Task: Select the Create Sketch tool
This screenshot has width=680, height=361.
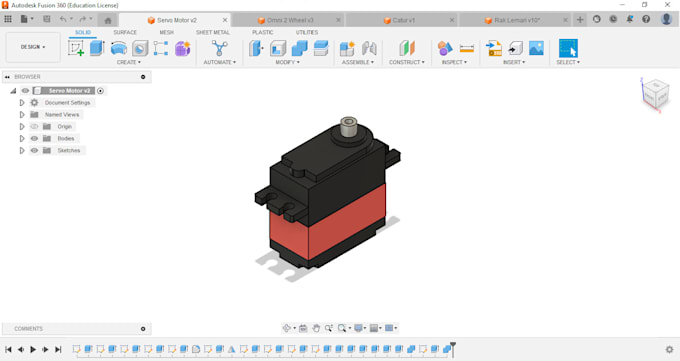Action: tap(76, 48)
